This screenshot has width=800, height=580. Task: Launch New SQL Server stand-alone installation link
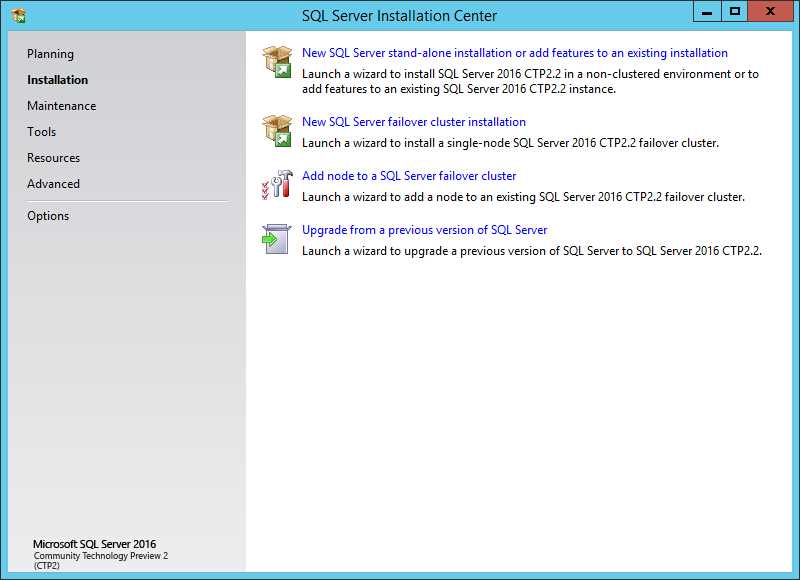tap(515, 53)
